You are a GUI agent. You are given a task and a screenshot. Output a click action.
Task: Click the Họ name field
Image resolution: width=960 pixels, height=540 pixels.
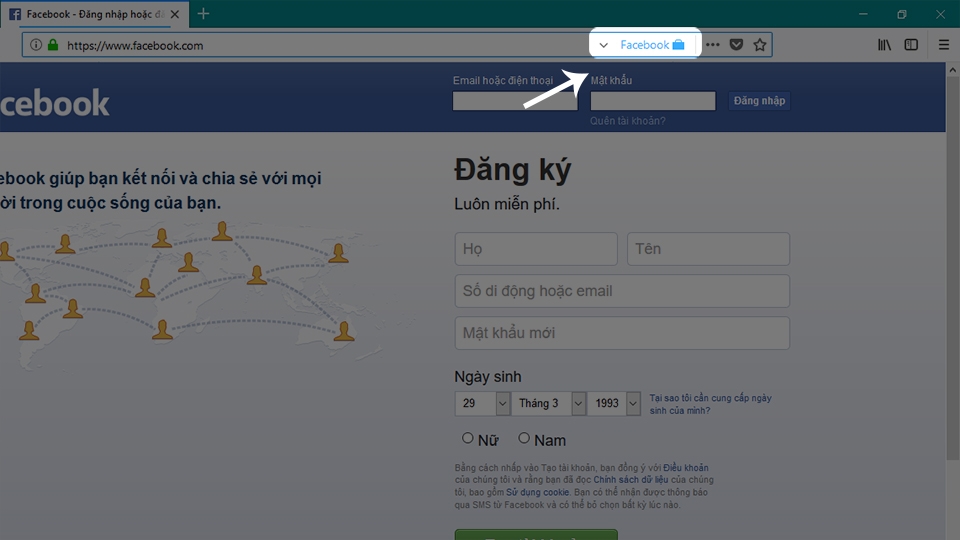[536, 249]
